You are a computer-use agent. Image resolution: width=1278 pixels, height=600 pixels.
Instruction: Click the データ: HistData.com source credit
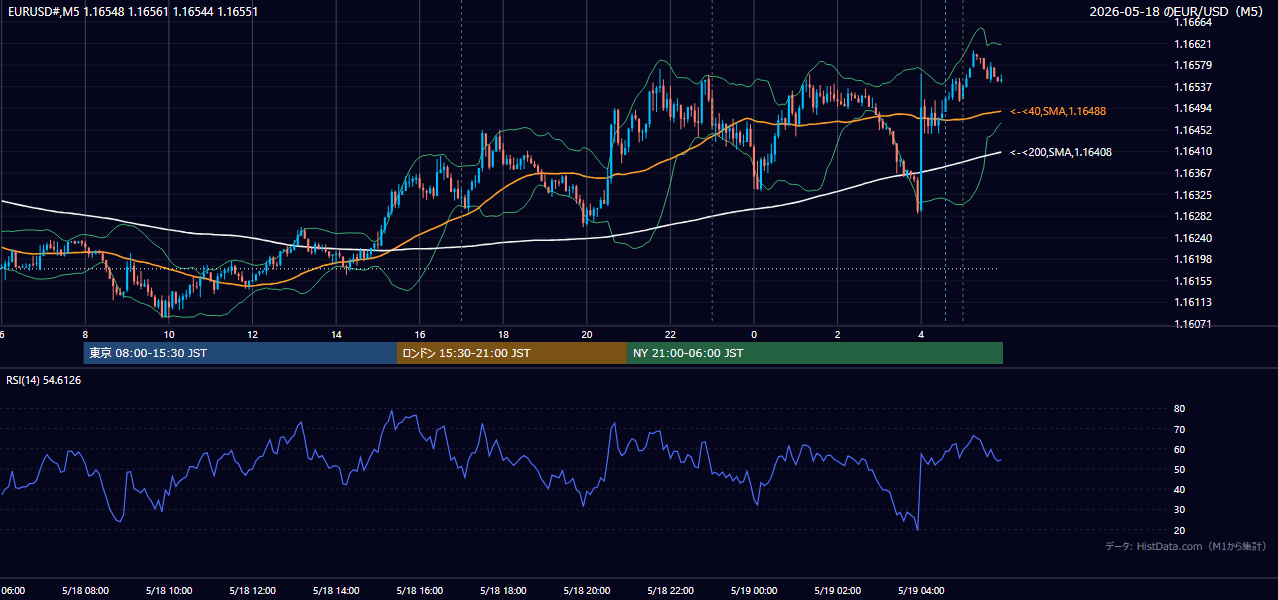1185,546
